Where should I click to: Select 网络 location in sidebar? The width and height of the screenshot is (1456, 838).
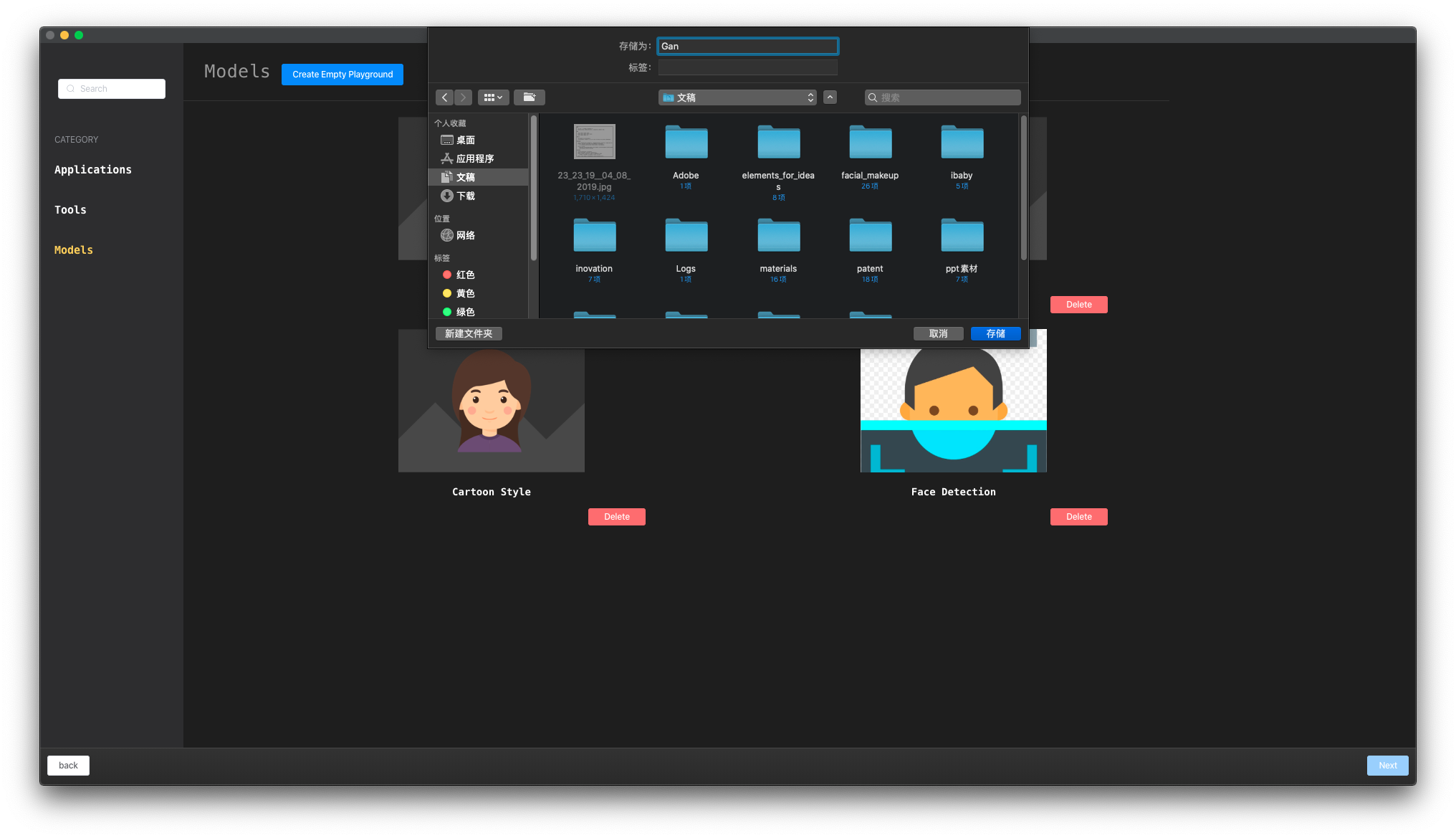coord(465,236)
